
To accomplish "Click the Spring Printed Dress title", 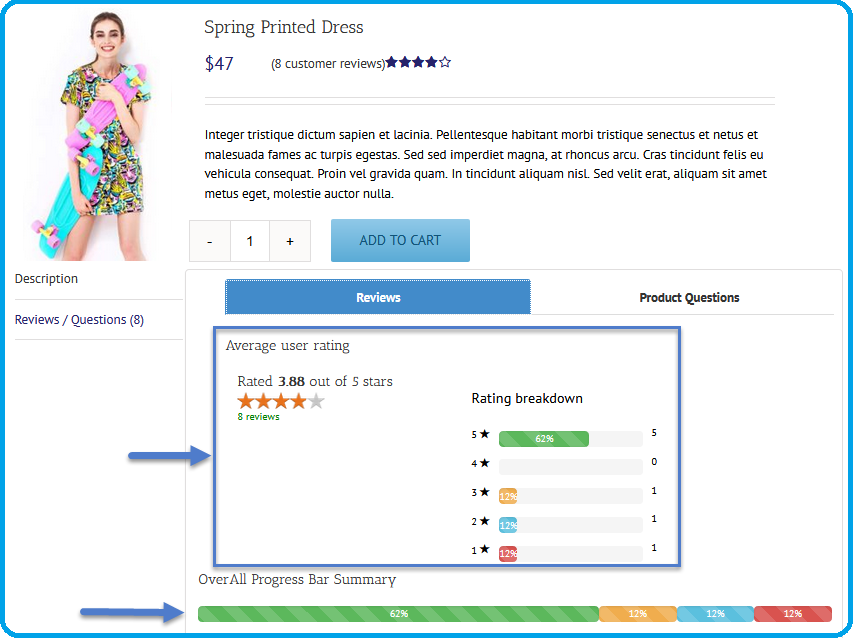I will tap(283, 27).
